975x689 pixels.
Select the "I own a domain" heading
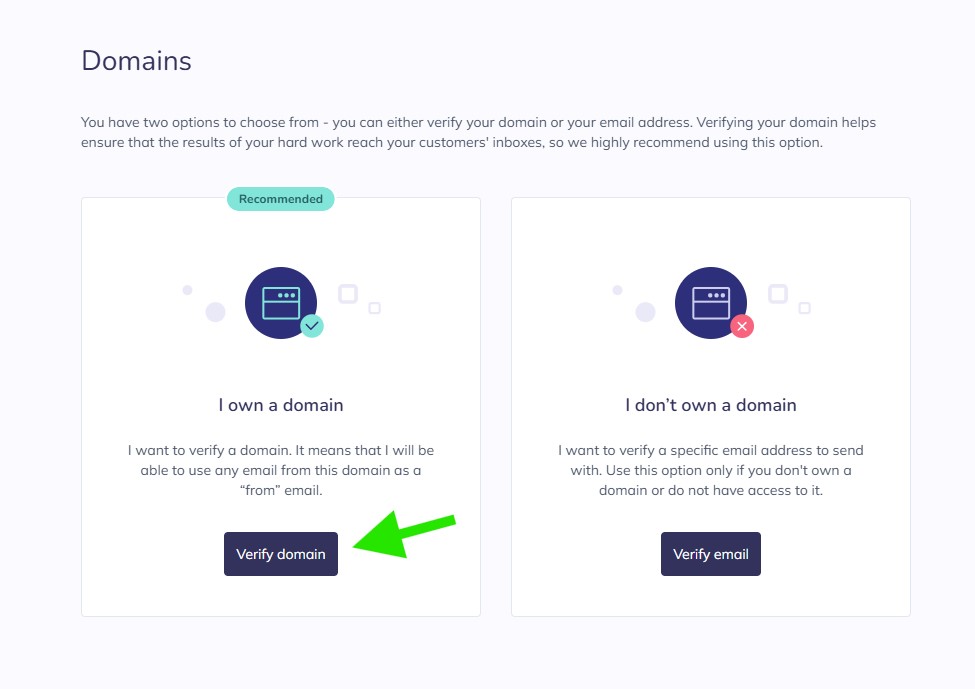[281, 405]
